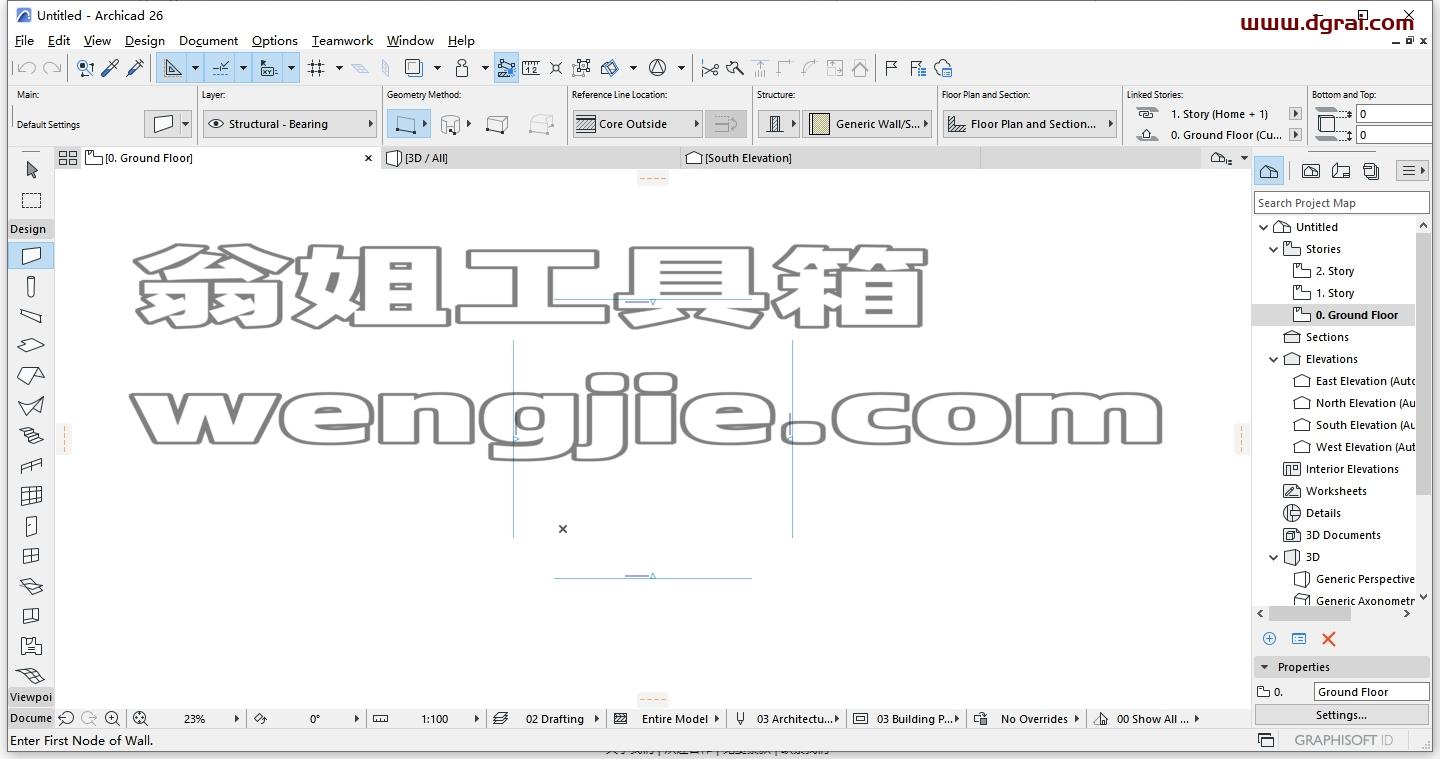Choose the Column tool

(x=31, y=286)
